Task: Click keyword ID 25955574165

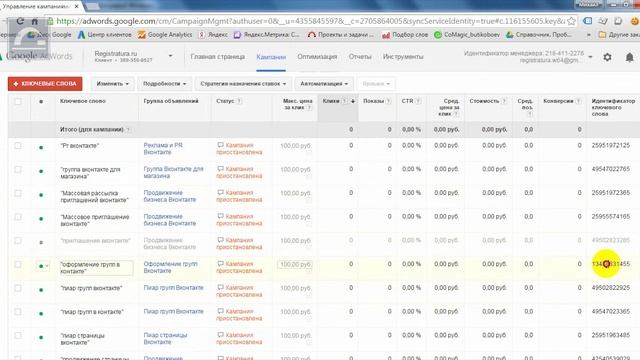Action: [611, 217]
